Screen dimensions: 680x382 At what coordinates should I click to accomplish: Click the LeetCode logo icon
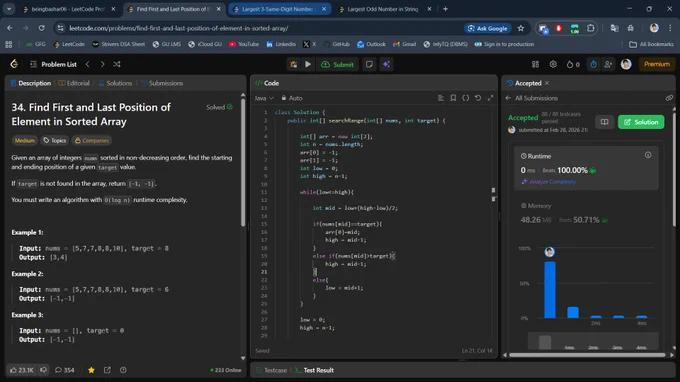click(14, 64)
